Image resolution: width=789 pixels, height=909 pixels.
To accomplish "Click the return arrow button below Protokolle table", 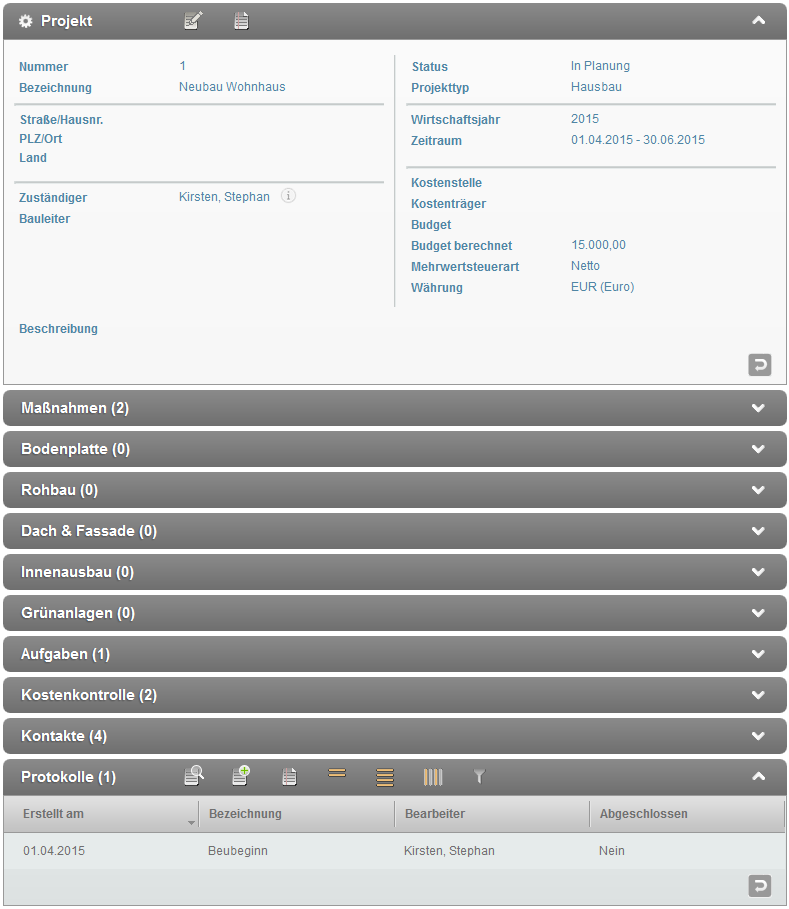I will pos(760,886).
